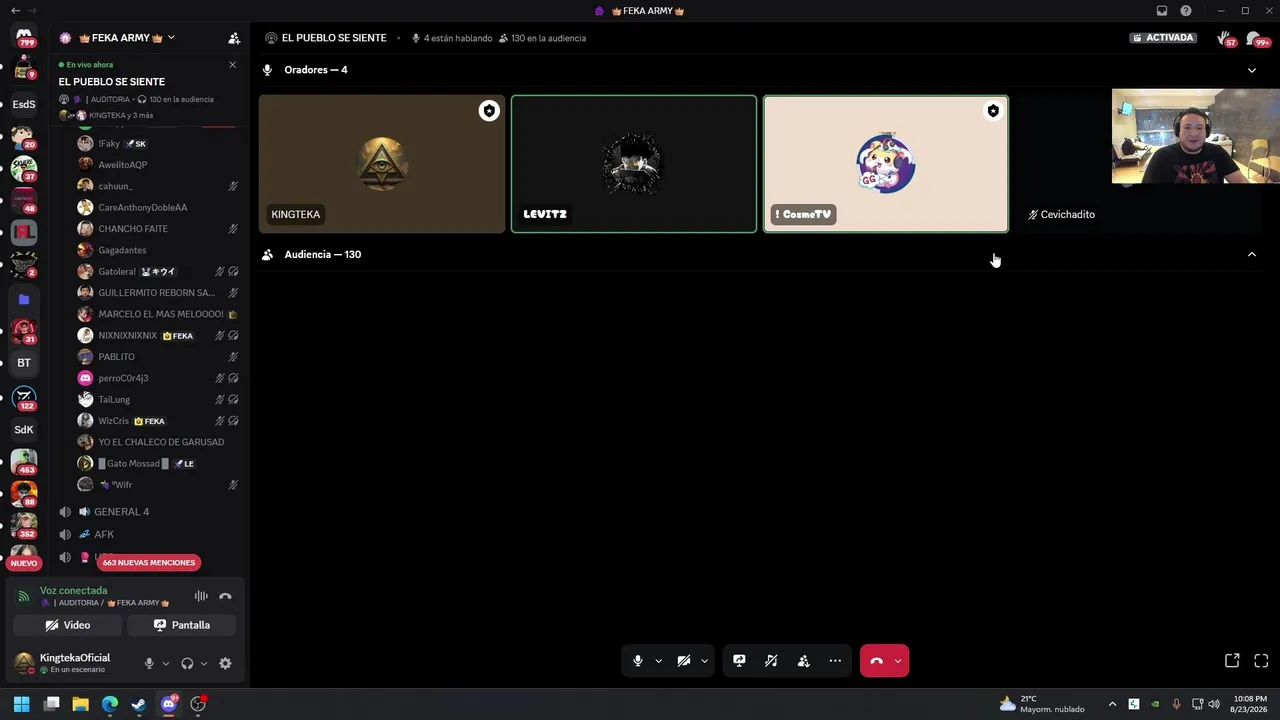This screenshot has height=720, width=1280.
Task: Open the Windows Start menu
Action: coord(22,704)
